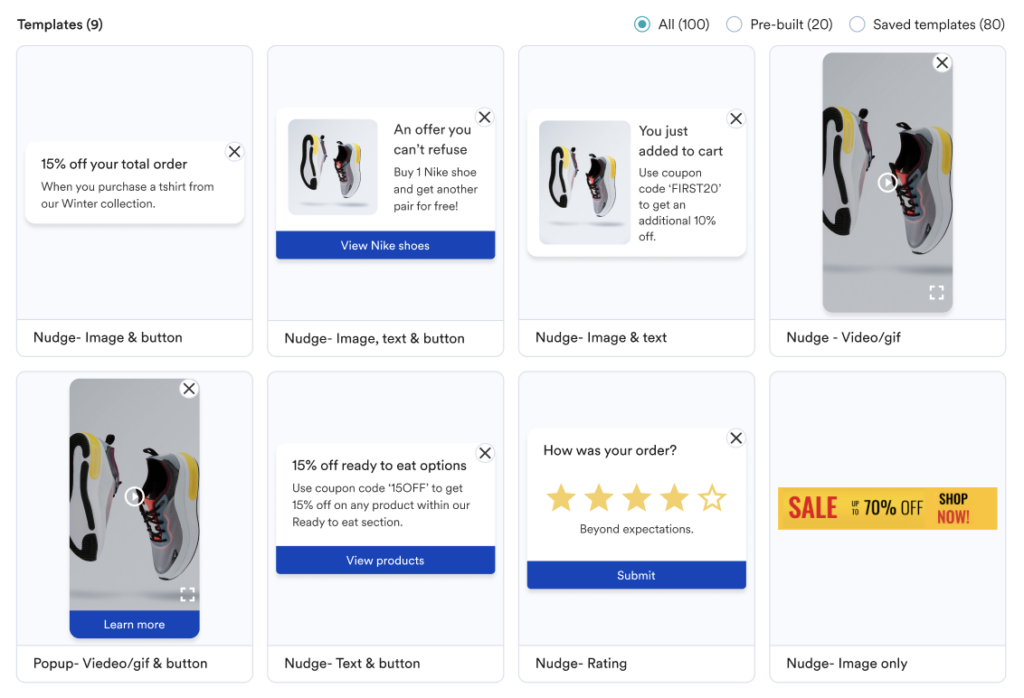Click the 'Learn more' button on the popup
Viewport: 1024px width, 698px height.
[x=134, y=625]
